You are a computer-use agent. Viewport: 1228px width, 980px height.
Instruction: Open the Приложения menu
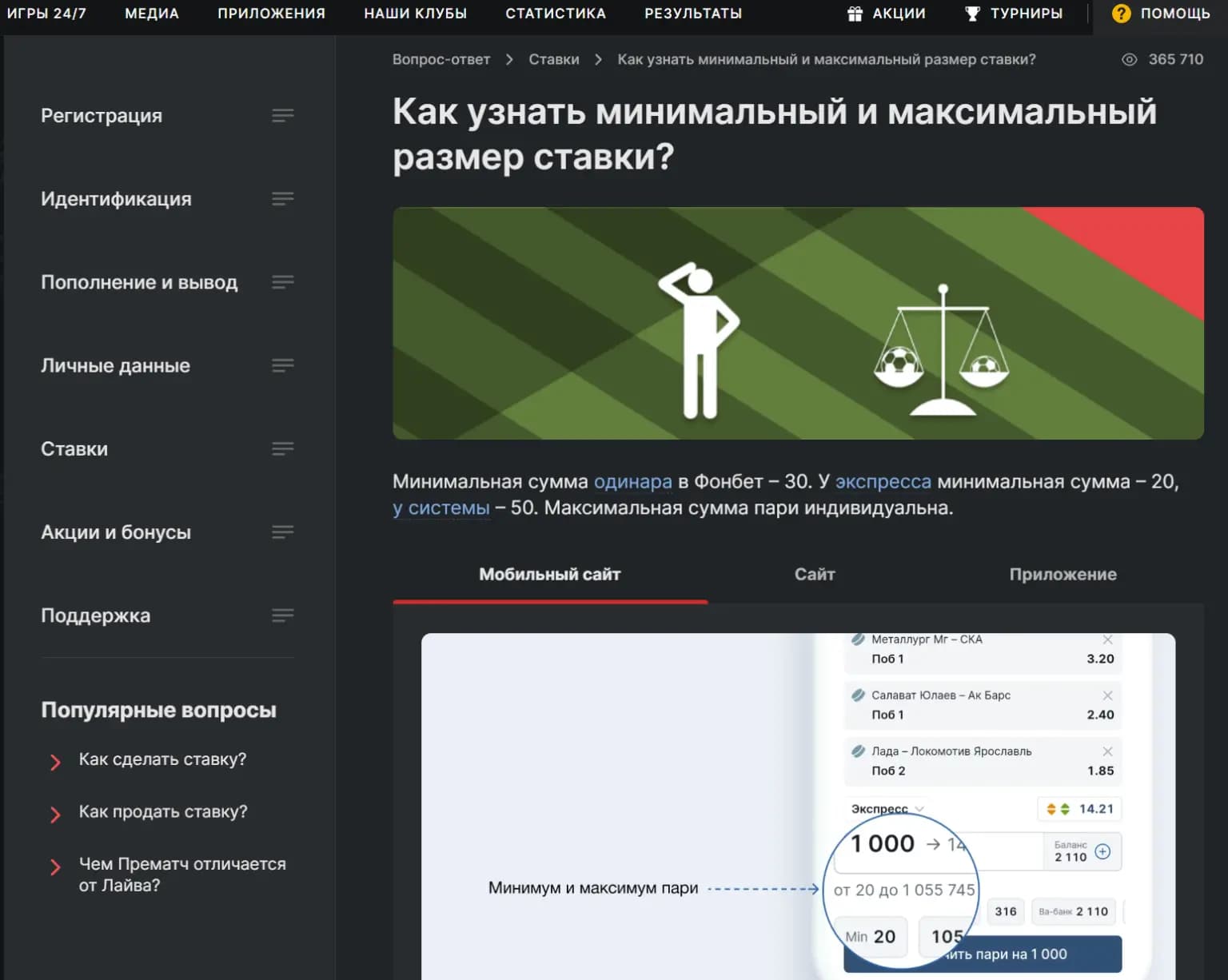pos(272,14)
